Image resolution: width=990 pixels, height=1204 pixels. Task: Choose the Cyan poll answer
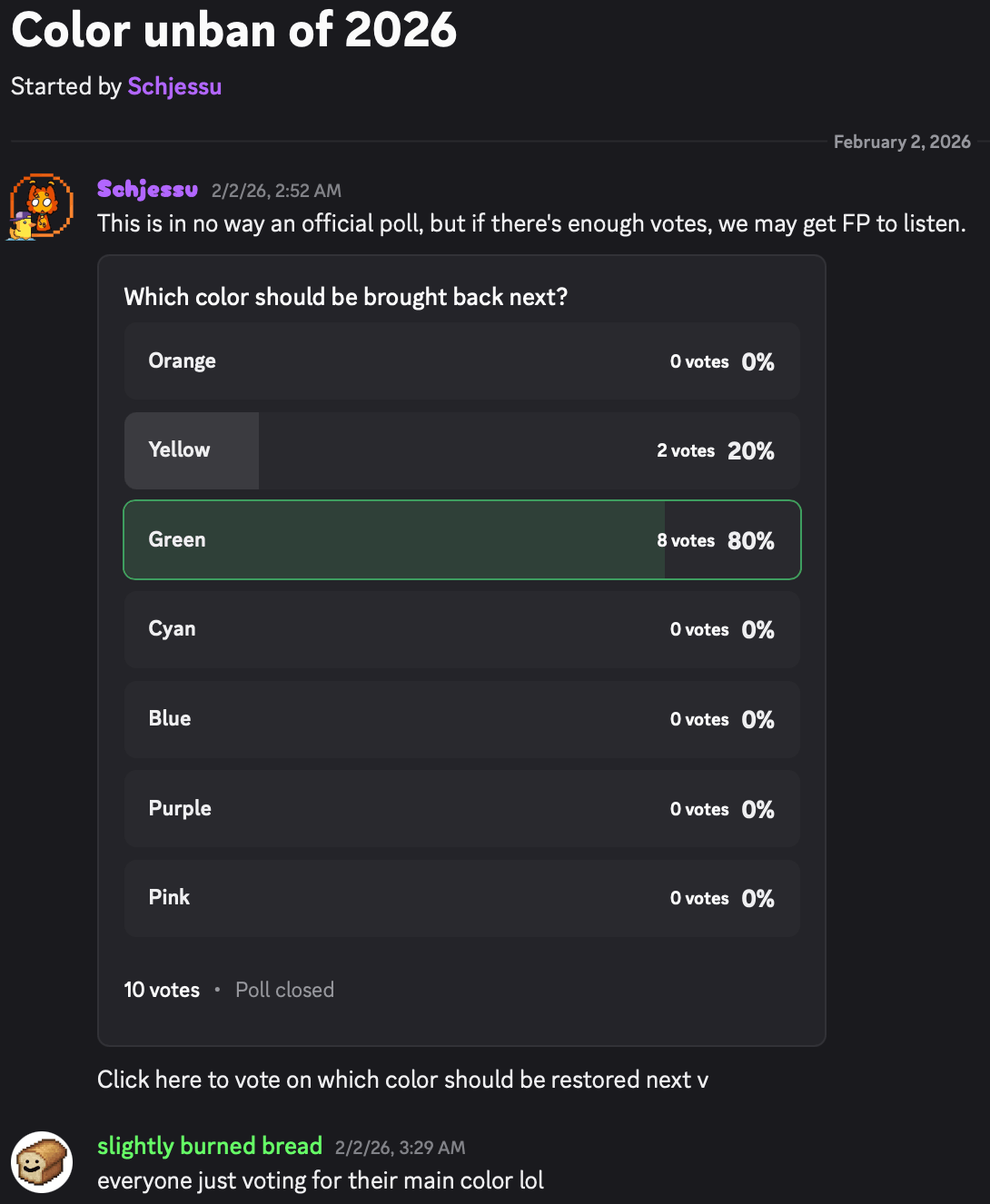461,629
